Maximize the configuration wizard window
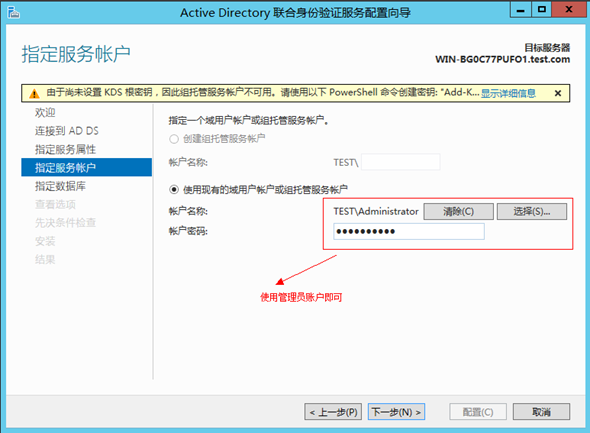The width and height of the screenshot is (590, 433). tap(541, 10)
